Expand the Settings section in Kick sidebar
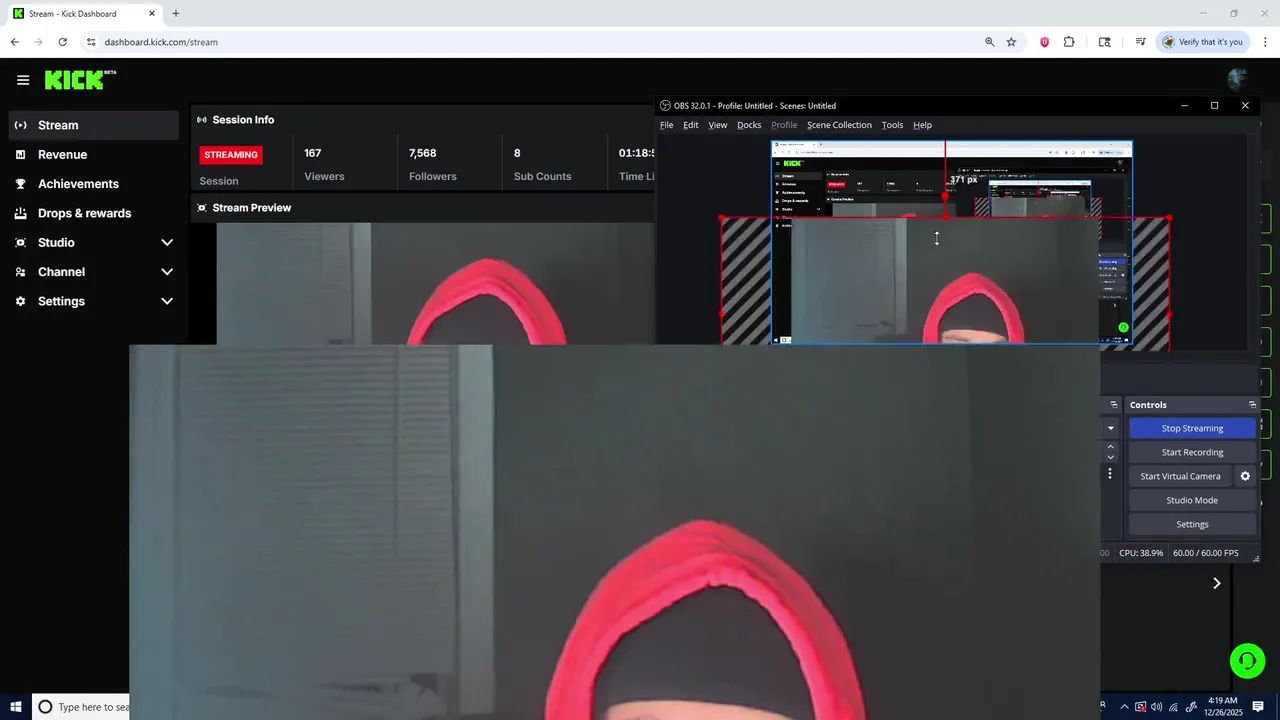 click(x=167, y=301)
